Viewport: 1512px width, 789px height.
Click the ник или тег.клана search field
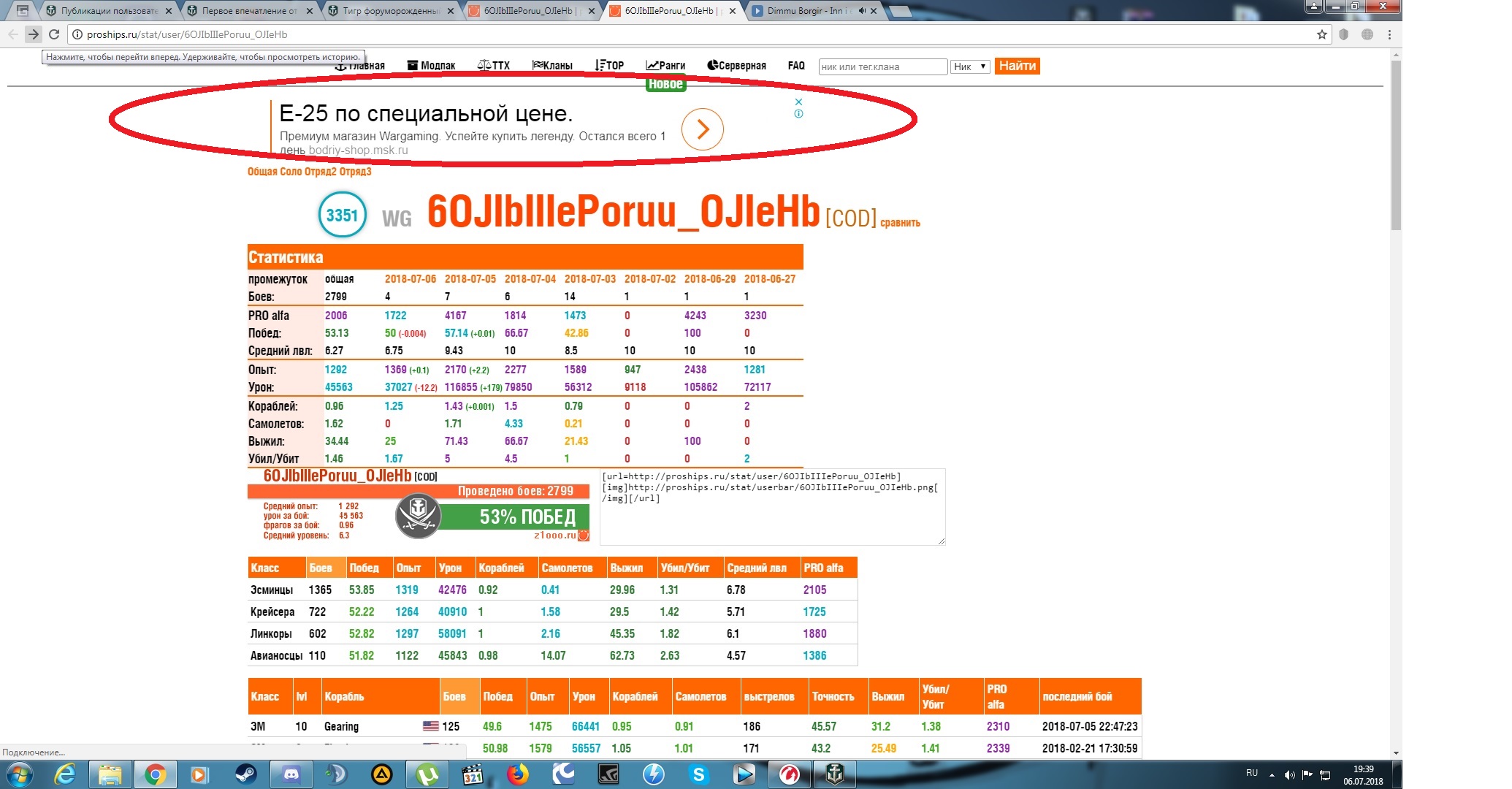point(883,66)
